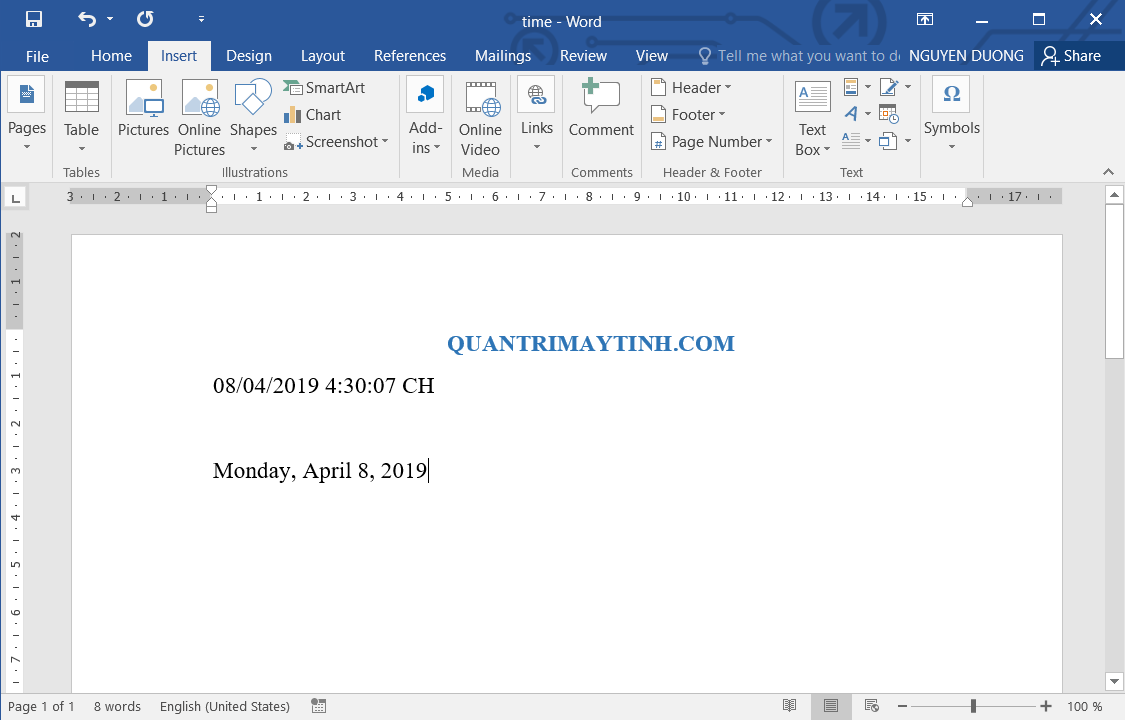Switch to Print Layout view
This screenshot has height=720, width=1125.
tap(831, 706)
